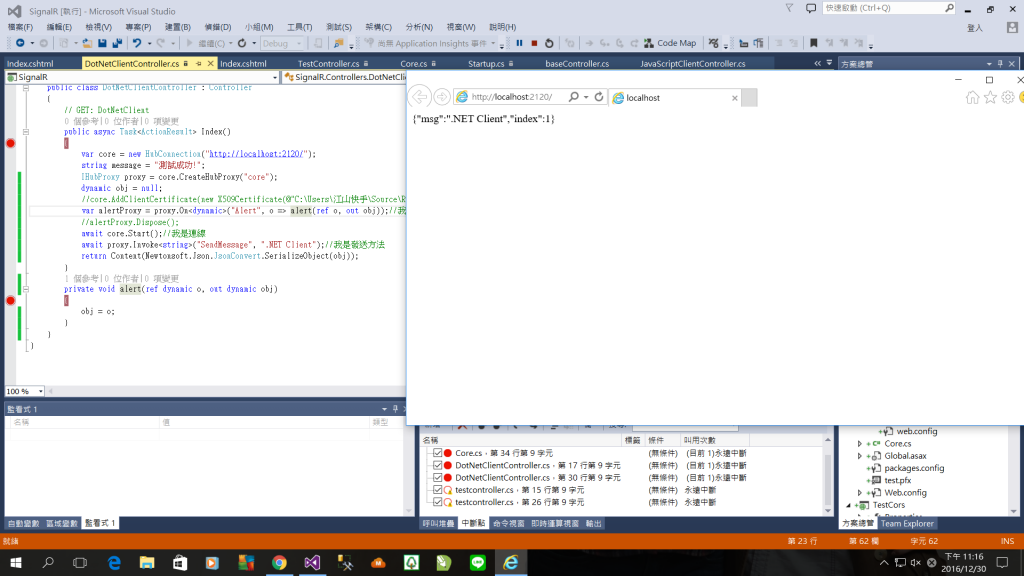Expand the Web.config tree node
The width and height of the screenshot is (1024, 576).
860,492
